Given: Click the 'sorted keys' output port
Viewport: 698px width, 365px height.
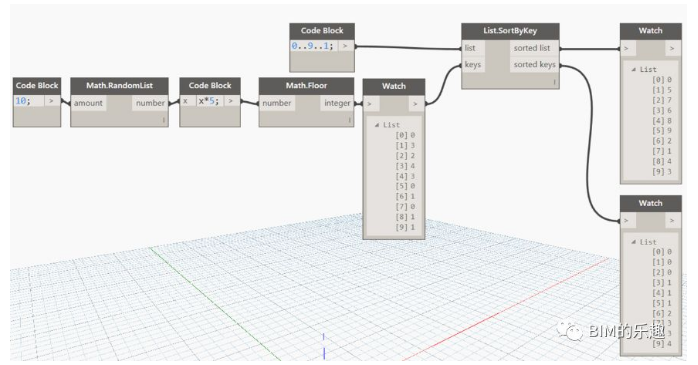Looking at the screenshot, I should (533, 65).
